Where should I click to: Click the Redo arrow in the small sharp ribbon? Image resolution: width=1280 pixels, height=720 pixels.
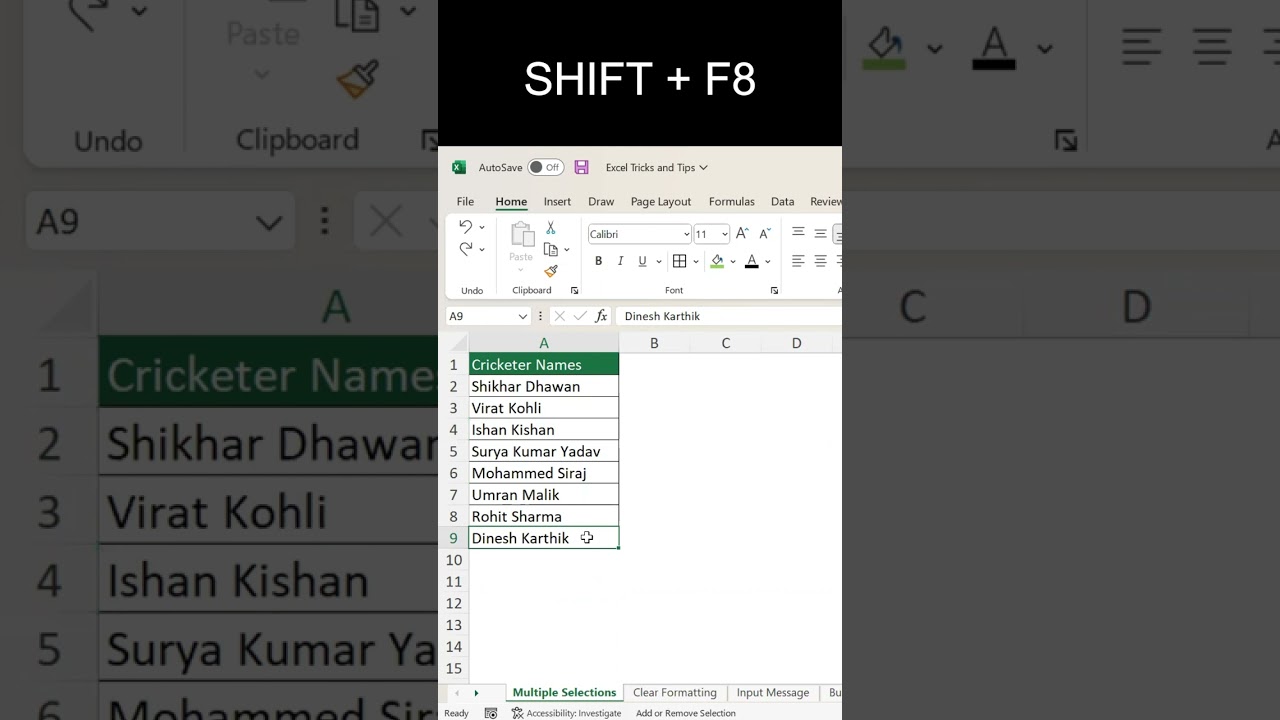pyautogui.click(x=465, y=249)
